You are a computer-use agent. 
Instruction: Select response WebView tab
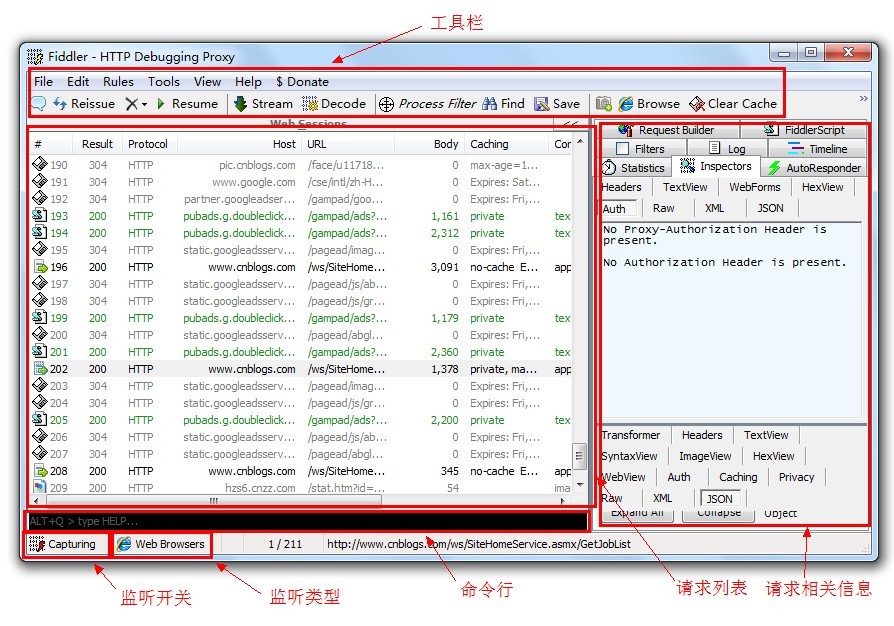(624, 477)
